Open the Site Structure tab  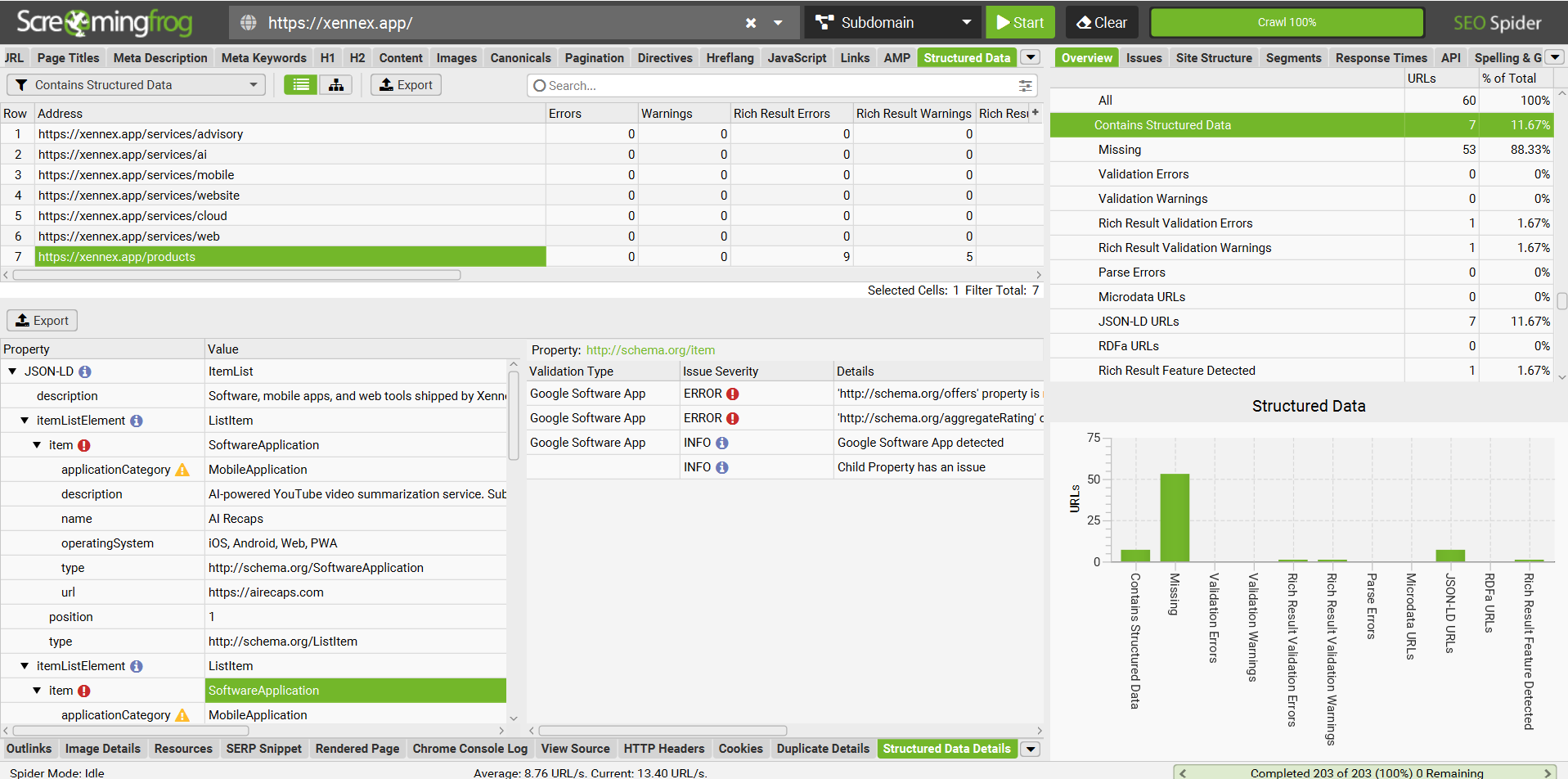pos(1214,58)
